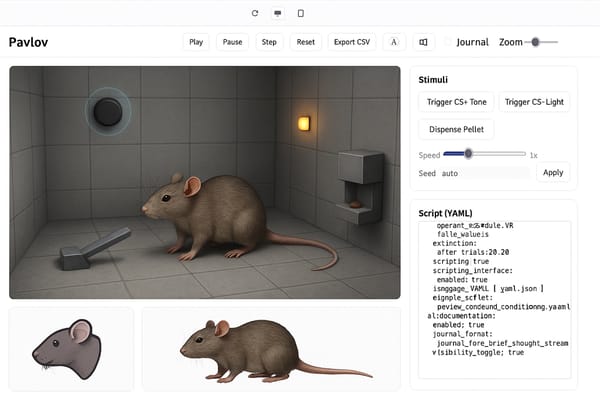Click the 'after trials:20.20' script line
Viewport: 600px width, 400px height.
click(x=473, y=252)
